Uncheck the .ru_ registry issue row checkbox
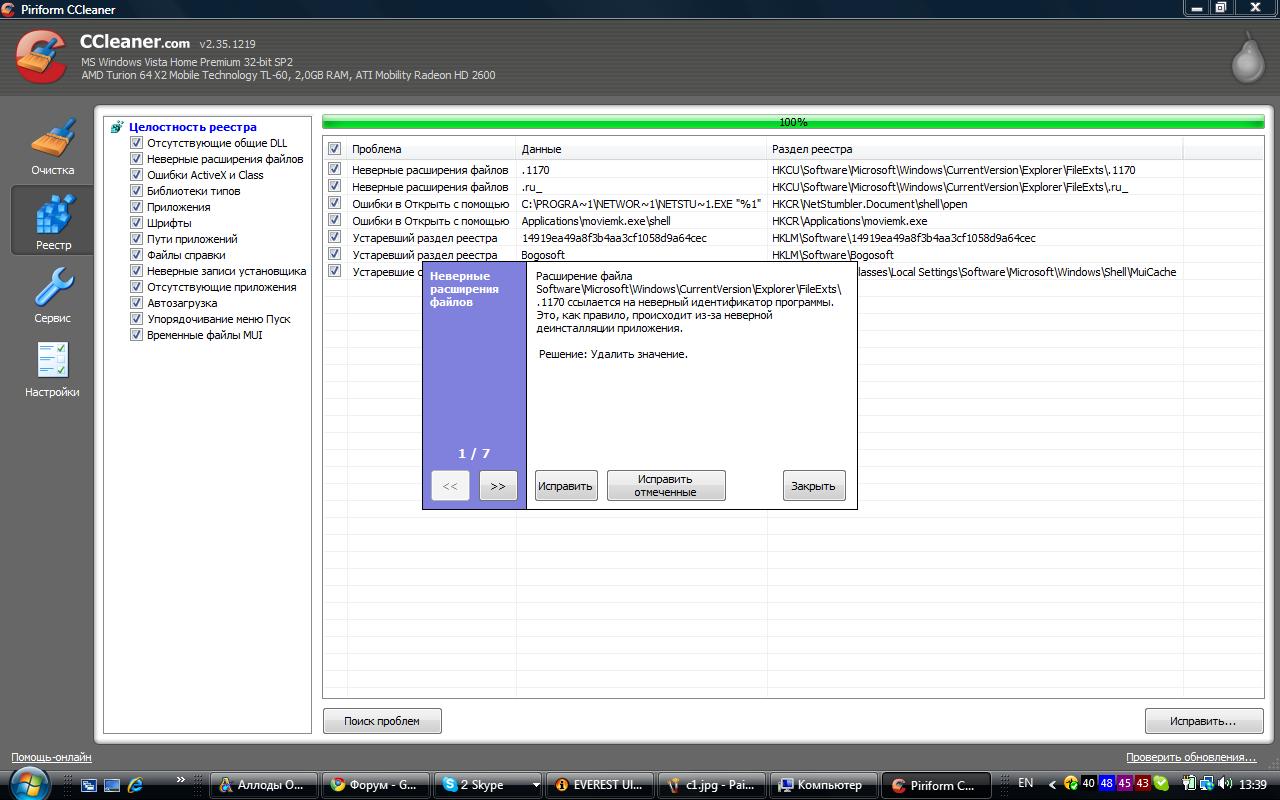Viewport: 1280px width, 800px height. (x=334, y=187)
